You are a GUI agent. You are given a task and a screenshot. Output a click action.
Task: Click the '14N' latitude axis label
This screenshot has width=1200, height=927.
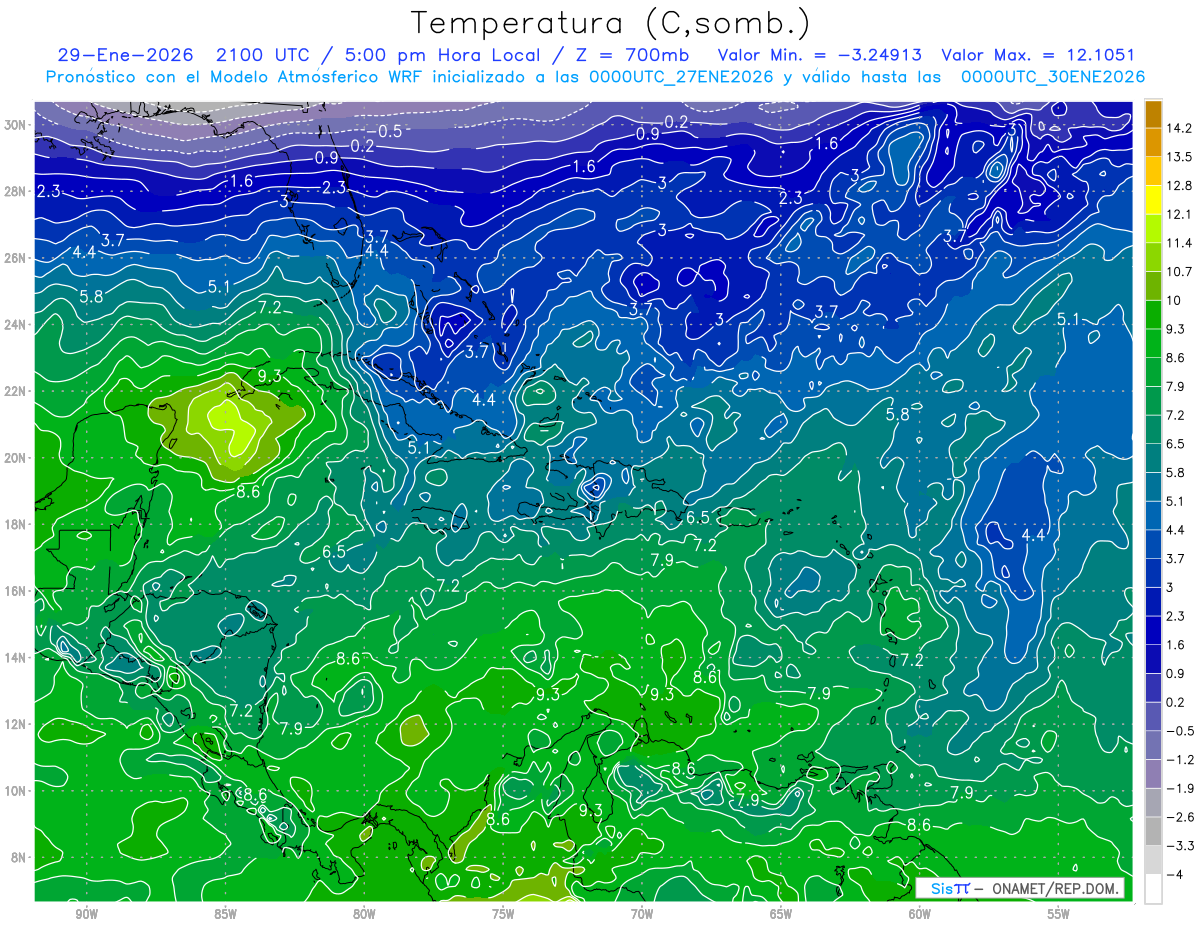[x=16, y=658]
